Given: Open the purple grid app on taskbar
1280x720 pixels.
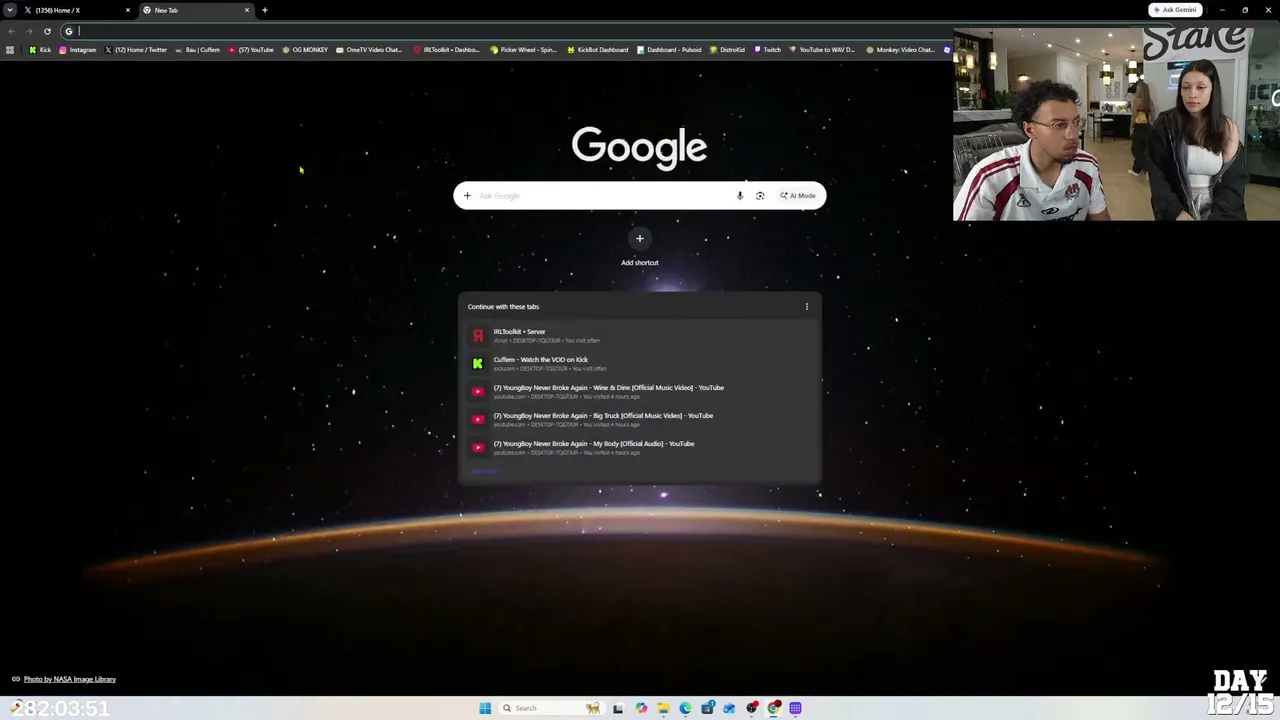Looking at the screenshot, I should (x=796, y=708).
